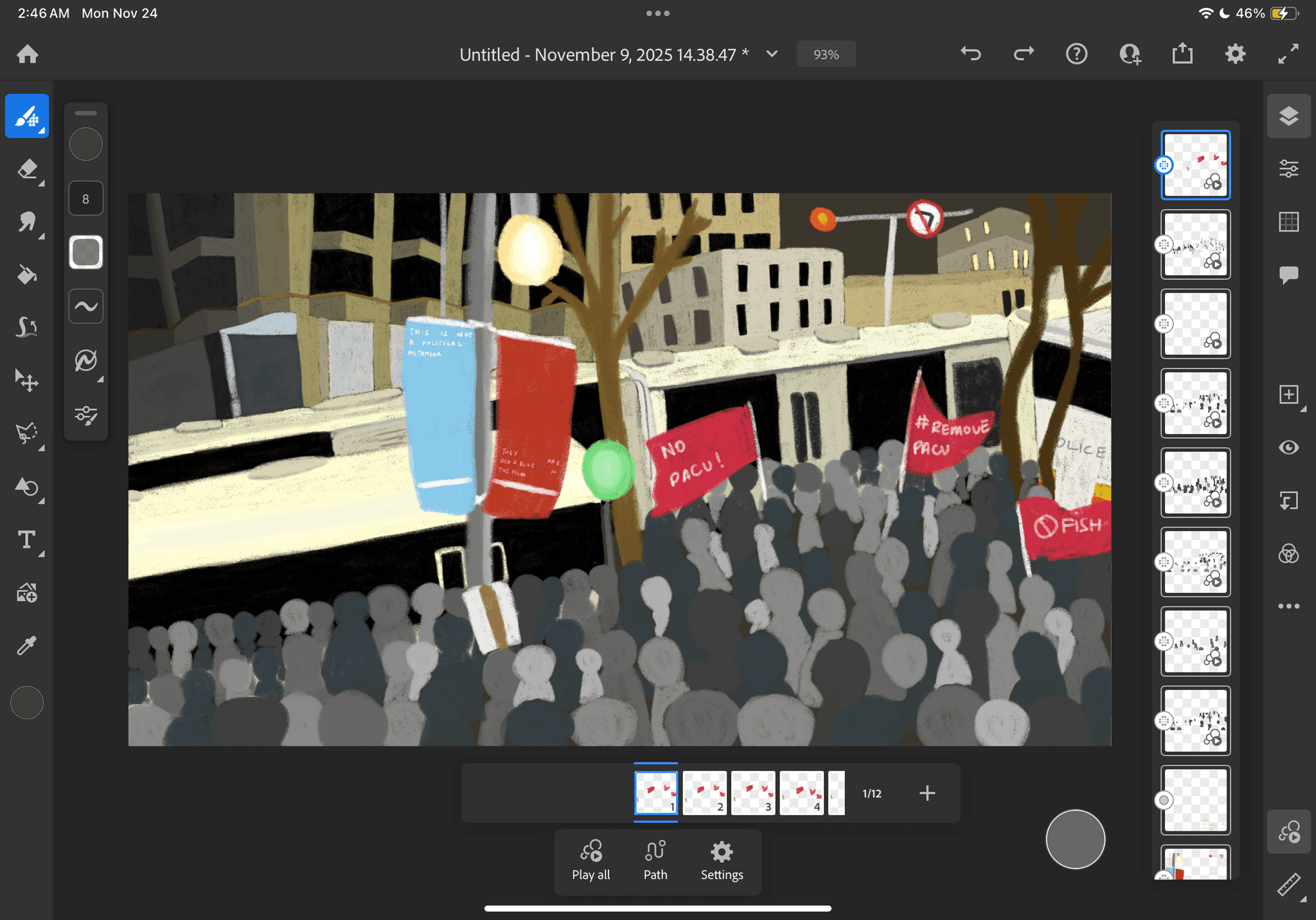The image size is (1316, 920).
Task: Add a new animation frame
Action: [x=927, y=793]
